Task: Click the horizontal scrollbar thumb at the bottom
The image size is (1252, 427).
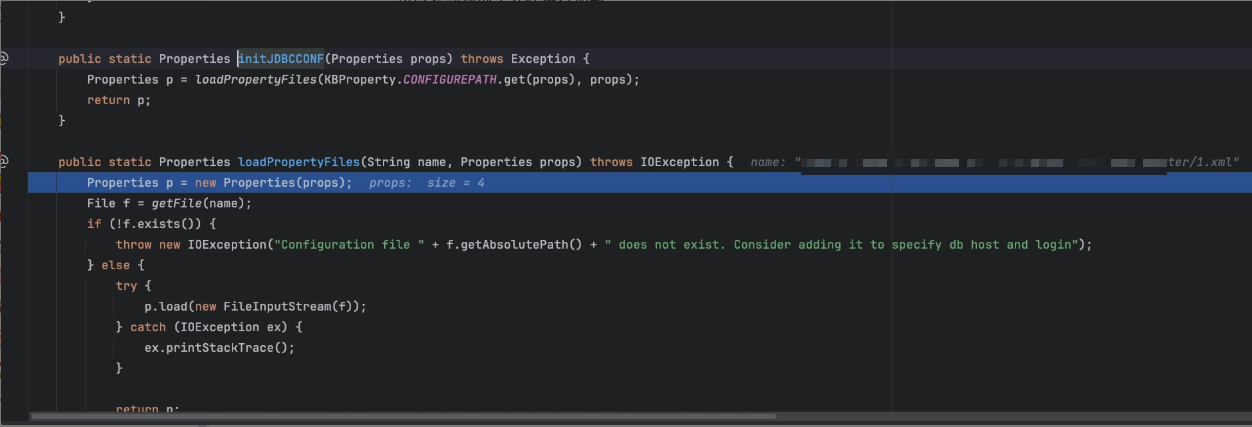Action: click(x=403, y=416)
